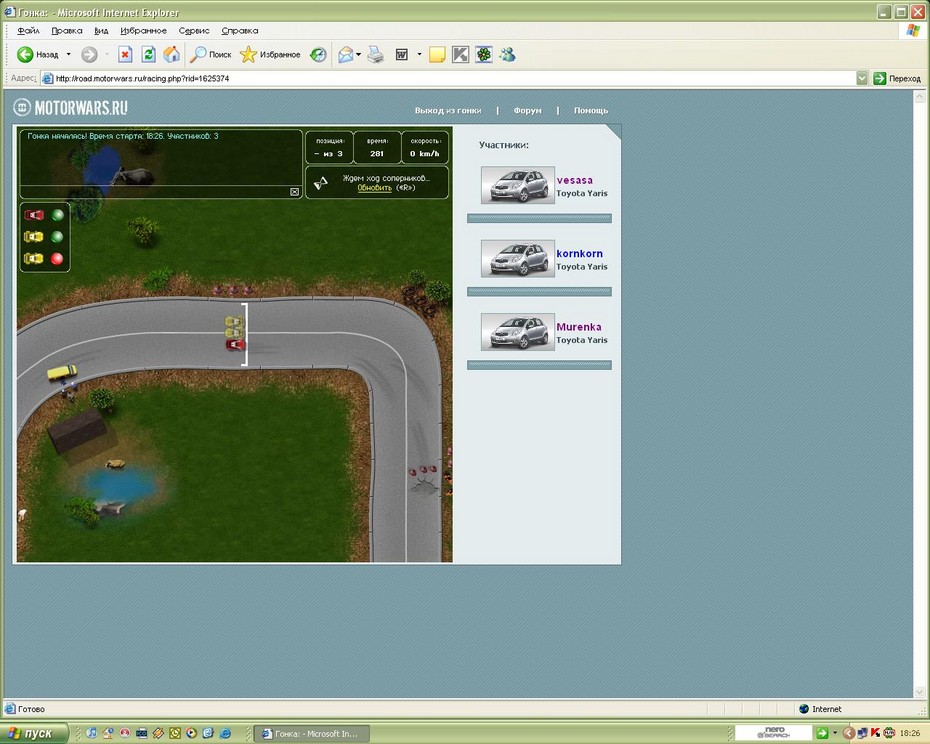
Task: Click the Internet zone status bar indicator
Action: point(820,709)
